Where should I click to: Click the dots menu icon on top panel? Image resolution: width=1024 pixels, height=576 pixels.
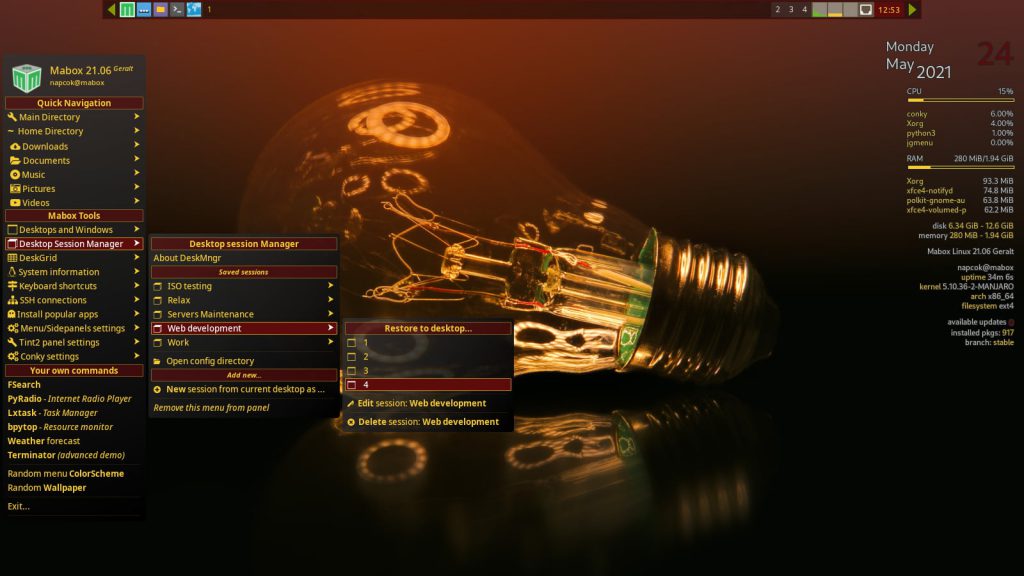(x=144, y=8)
